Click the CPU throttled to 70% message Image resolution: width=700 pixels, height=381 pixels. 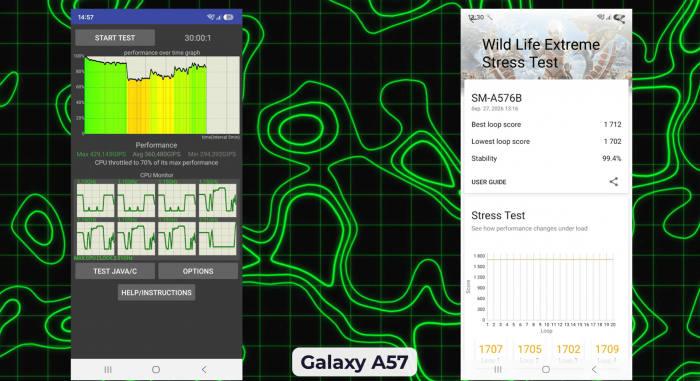156,163
